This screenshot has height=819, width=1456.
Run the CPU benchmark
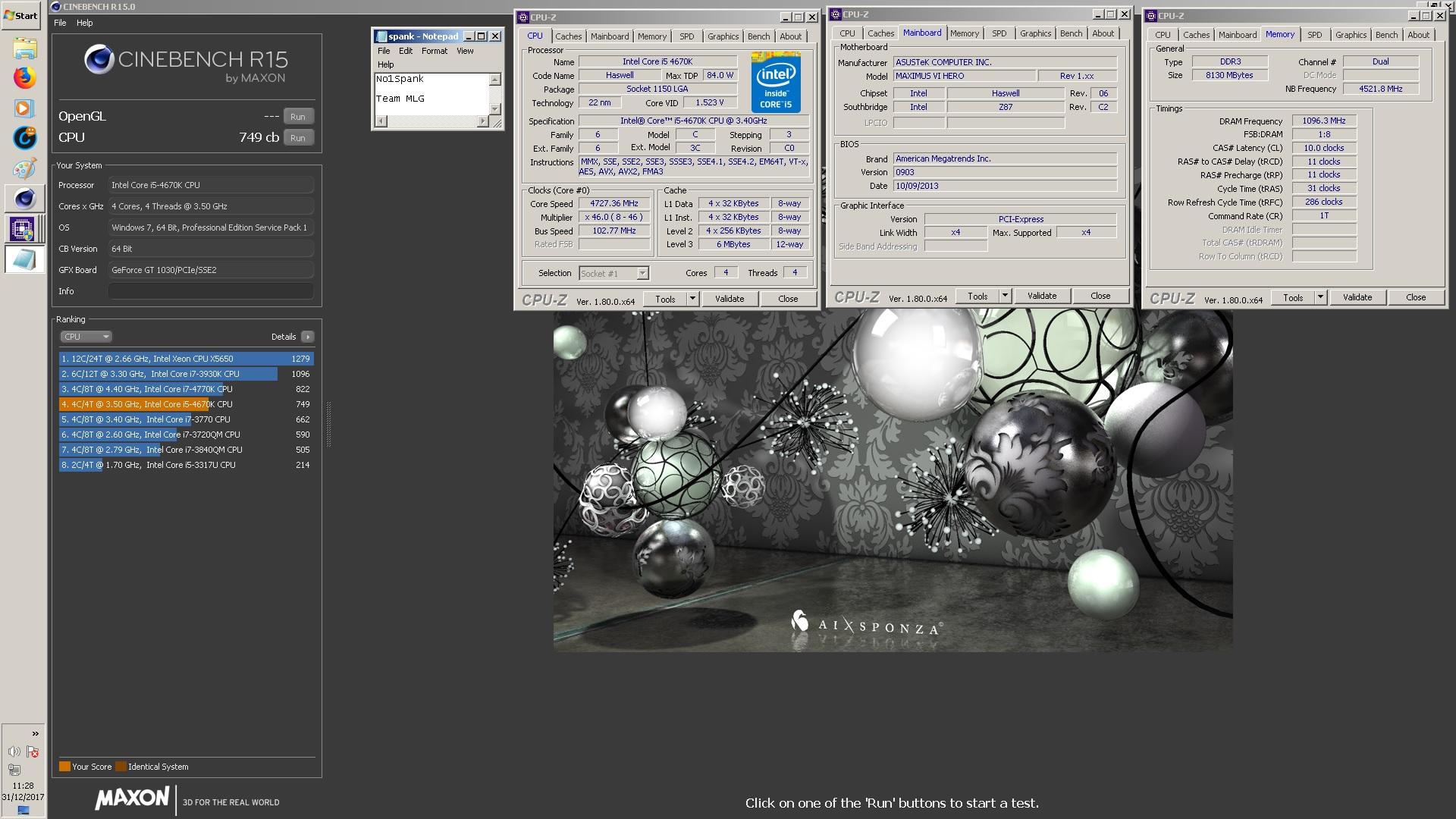[298, 138]
